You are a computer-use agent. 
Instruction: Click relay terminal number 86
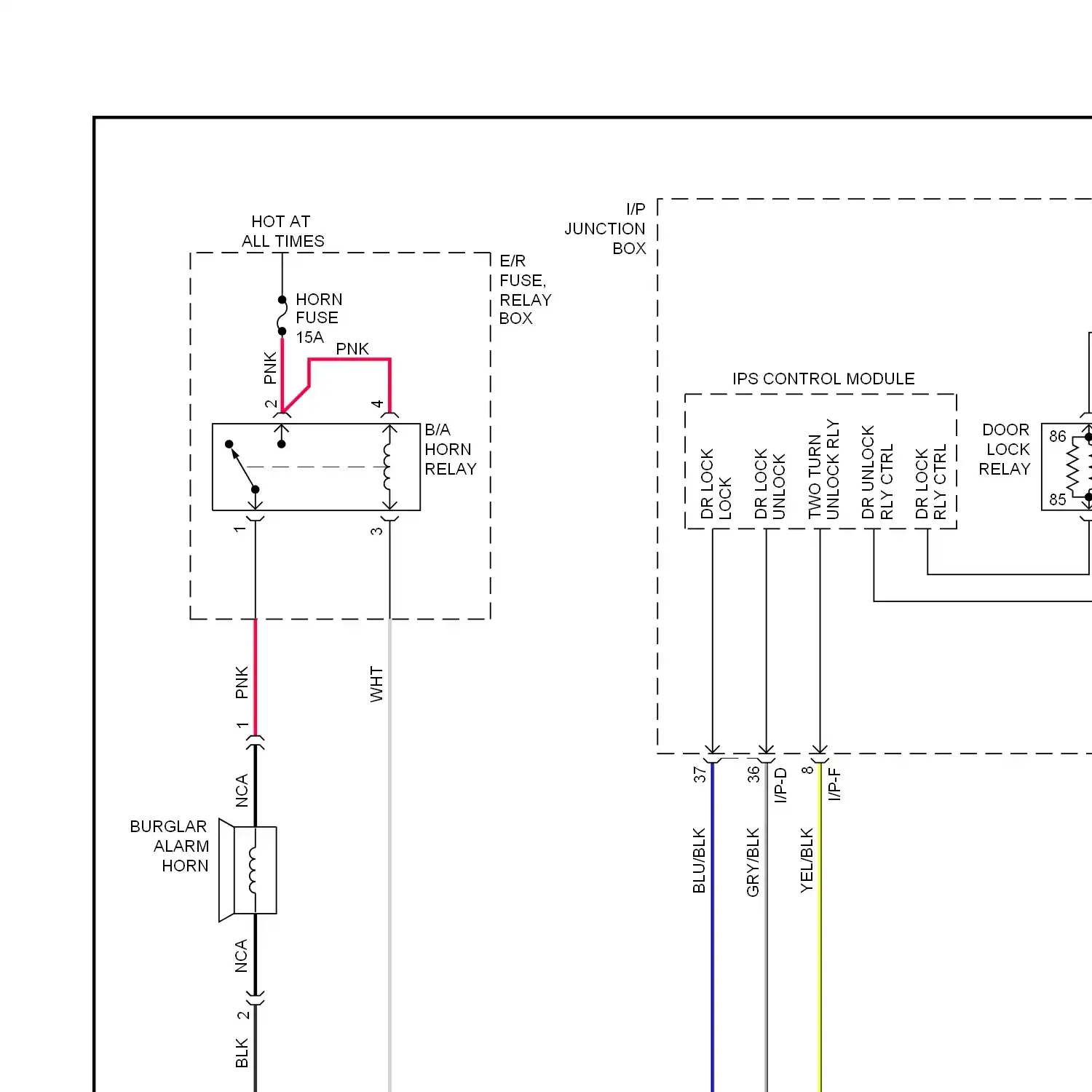(x=1057, y=436)
